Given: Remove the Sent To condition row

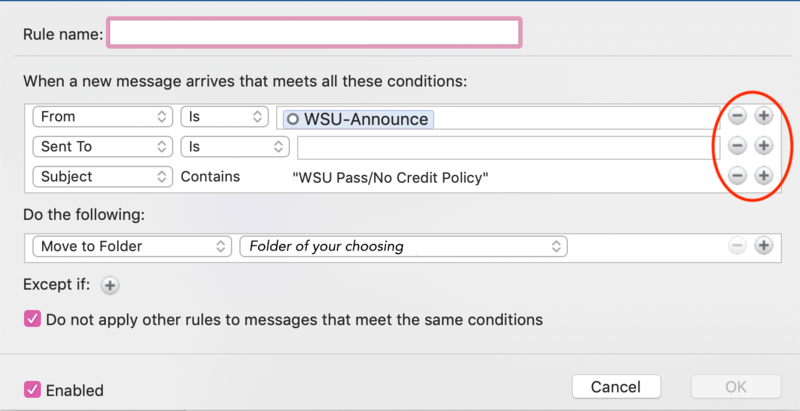Looking at the screenshot, I should click(x=737, y=146).
